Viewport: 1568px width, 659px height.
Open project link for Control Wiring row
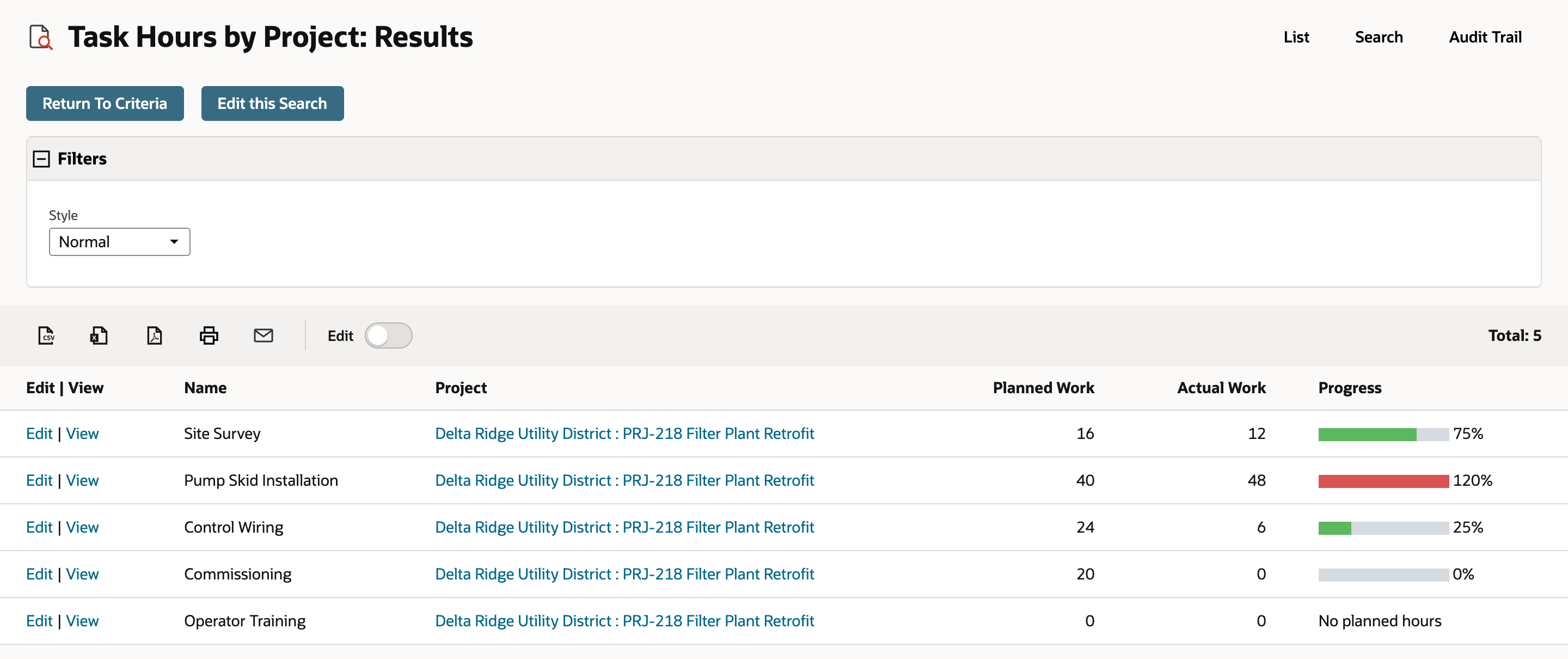(x=624, y=527)
